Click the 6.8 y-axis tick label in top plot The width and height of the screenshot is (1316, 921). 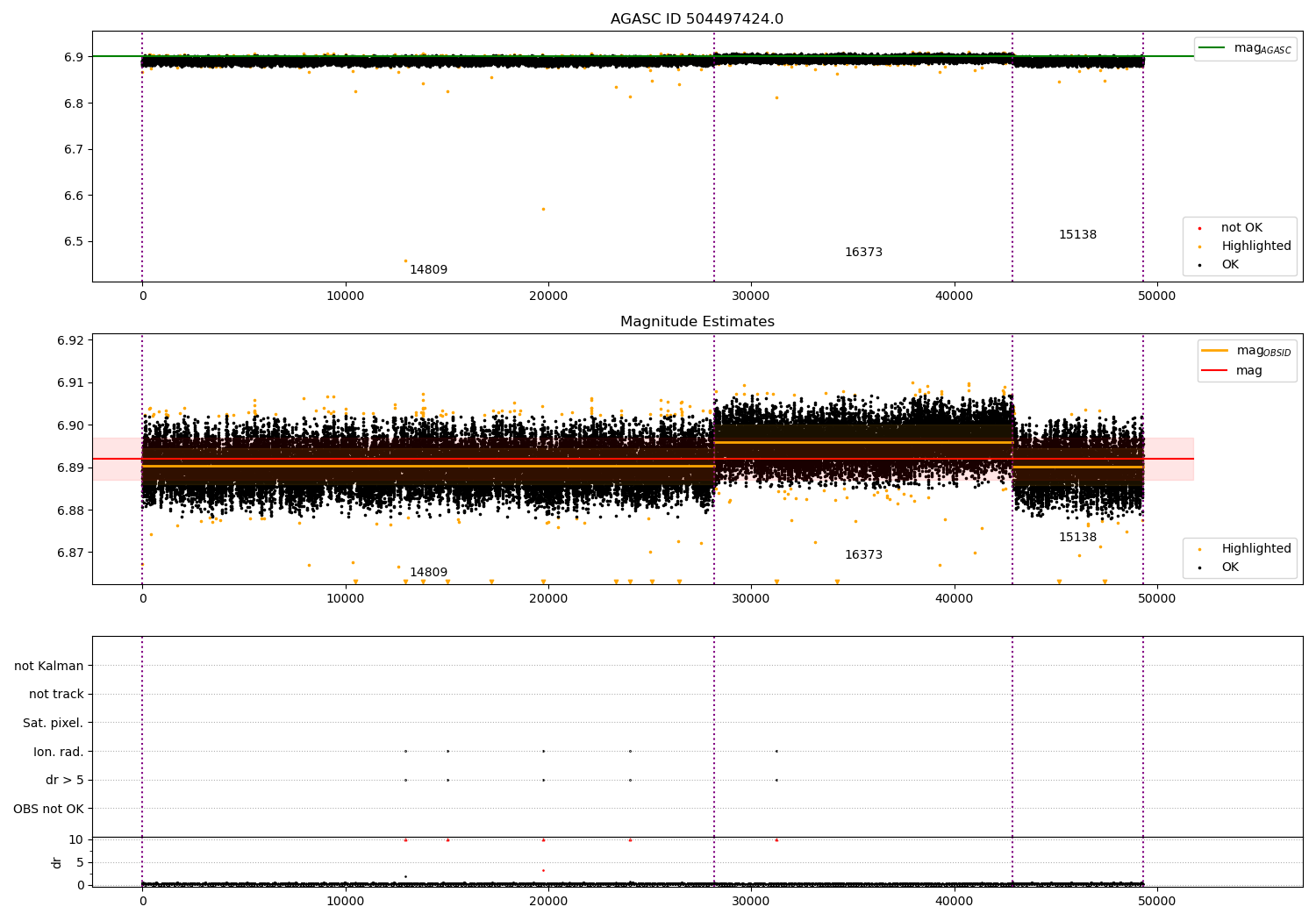75,104
